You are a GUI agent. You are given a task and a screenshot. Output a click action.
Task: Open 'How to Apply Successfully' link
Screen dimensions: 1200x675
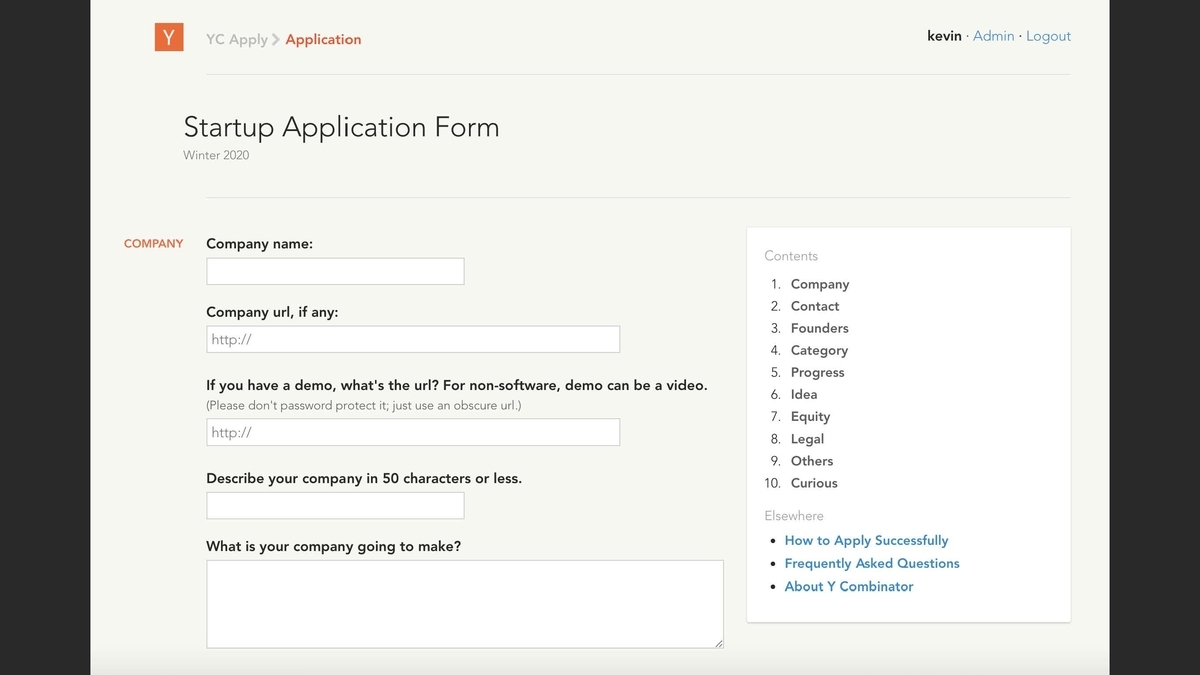click(x=866, y=540)
